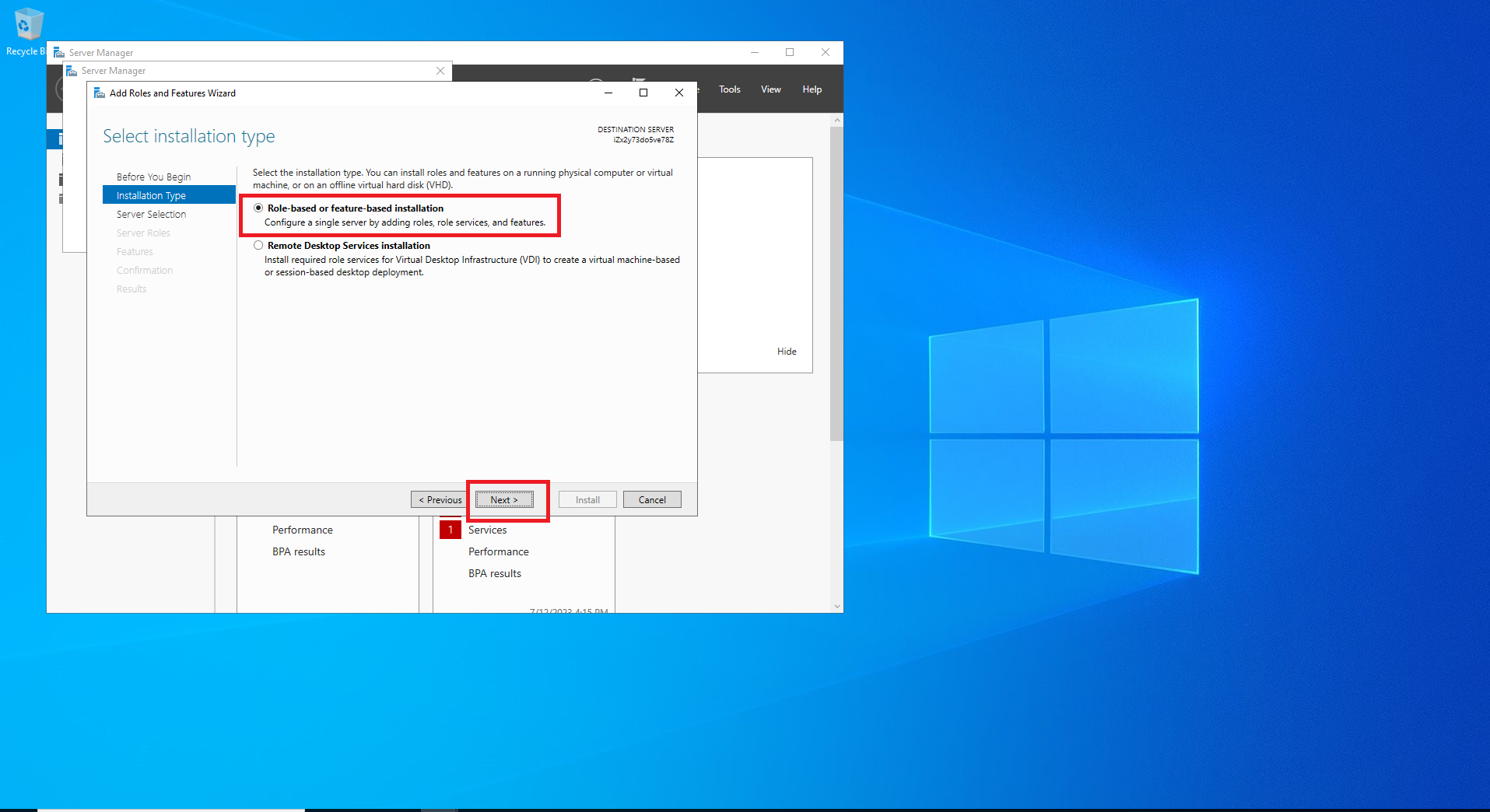
Task: Click the Next button in wizard
Action: [x=504, y=499]
